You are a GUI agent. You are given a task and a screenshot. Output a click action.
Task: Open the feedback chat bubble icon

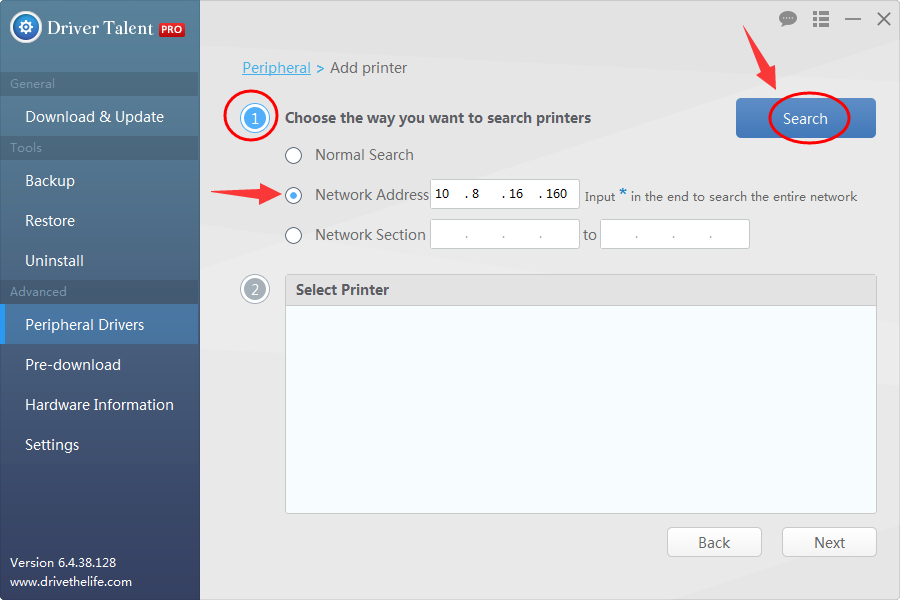(788, 19)
